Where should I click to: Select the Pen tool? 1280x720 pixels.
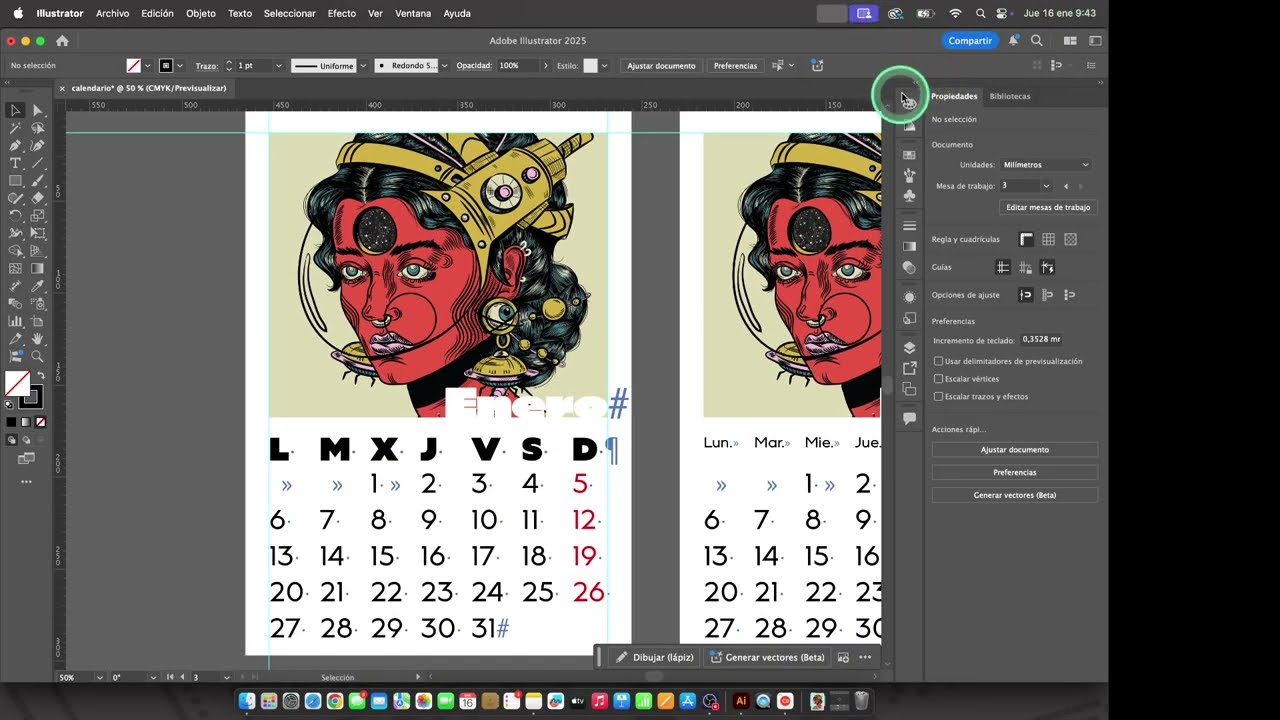(15, 145)
